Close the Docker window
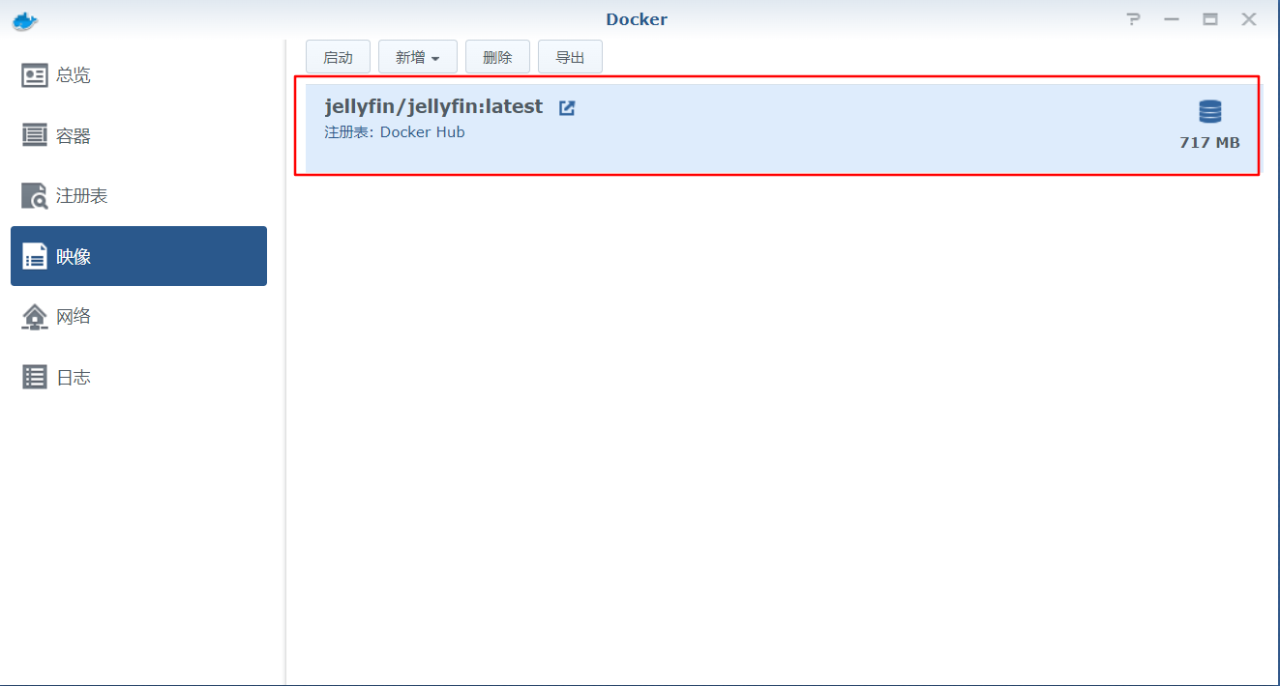Viewport: 1280px width, 686px height. 1249,19
